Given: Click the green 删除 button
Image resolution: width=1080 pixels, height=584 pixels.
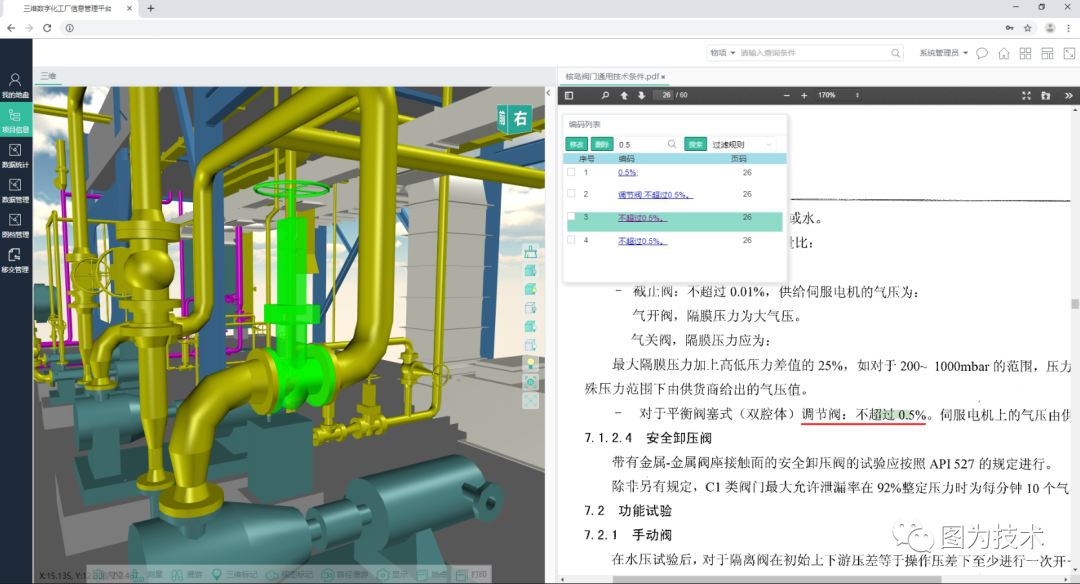Looking at the screenshot, I should tap(602, 145).
